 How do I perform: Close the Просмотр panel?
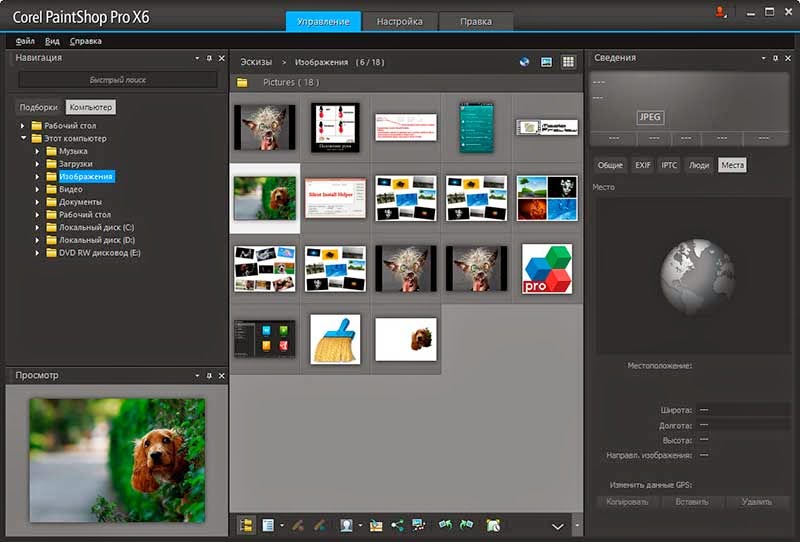221,376
